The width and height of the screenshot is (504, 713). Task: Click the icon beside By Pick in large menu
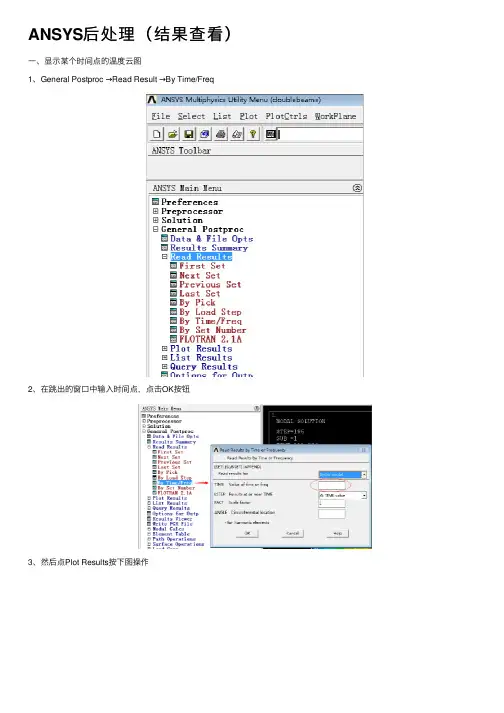pyautogui.click(x=174, y=303)
